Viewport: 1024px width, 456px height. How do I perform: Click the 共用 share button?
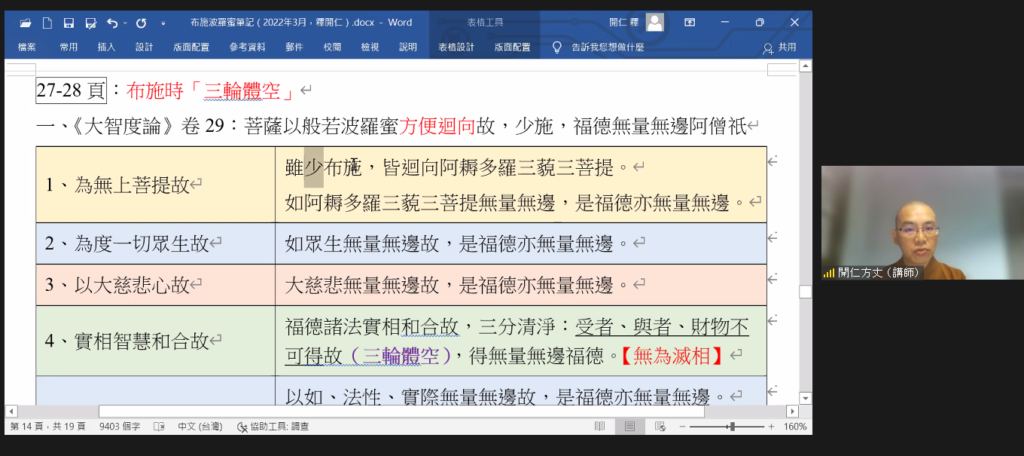pos(780,47)
